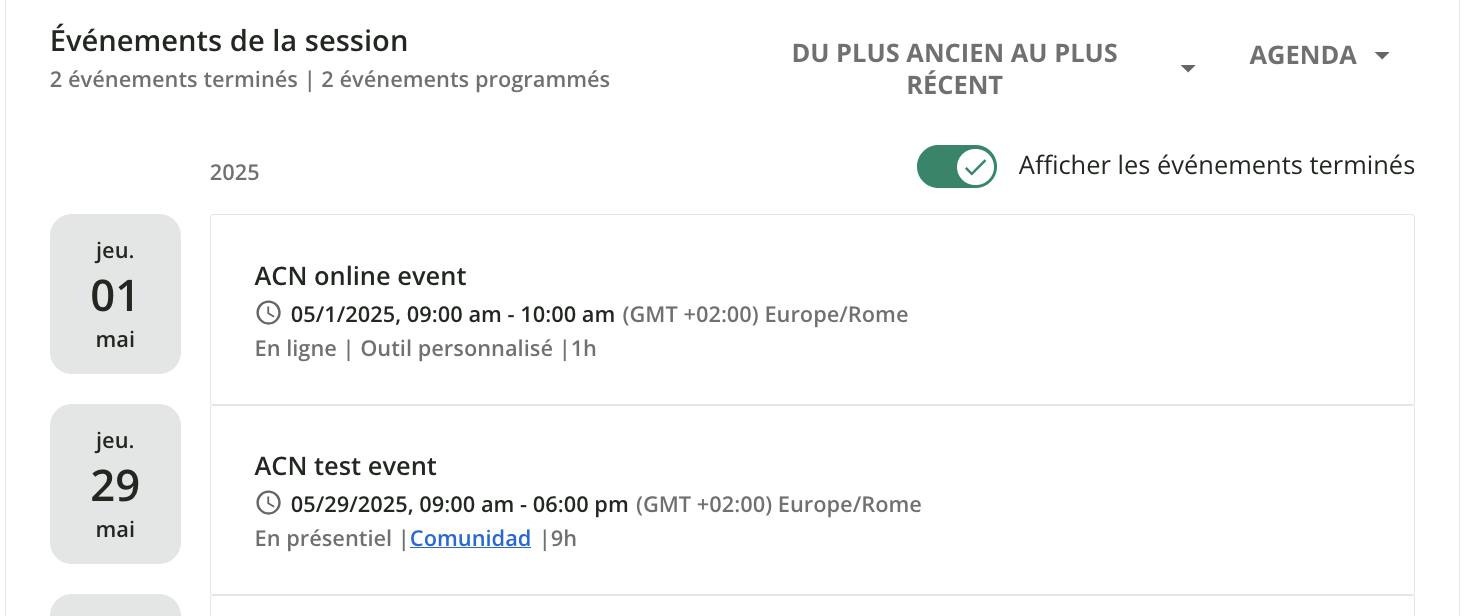Open the Comunidad location link
1466x616 pixels.
[470, 539]
